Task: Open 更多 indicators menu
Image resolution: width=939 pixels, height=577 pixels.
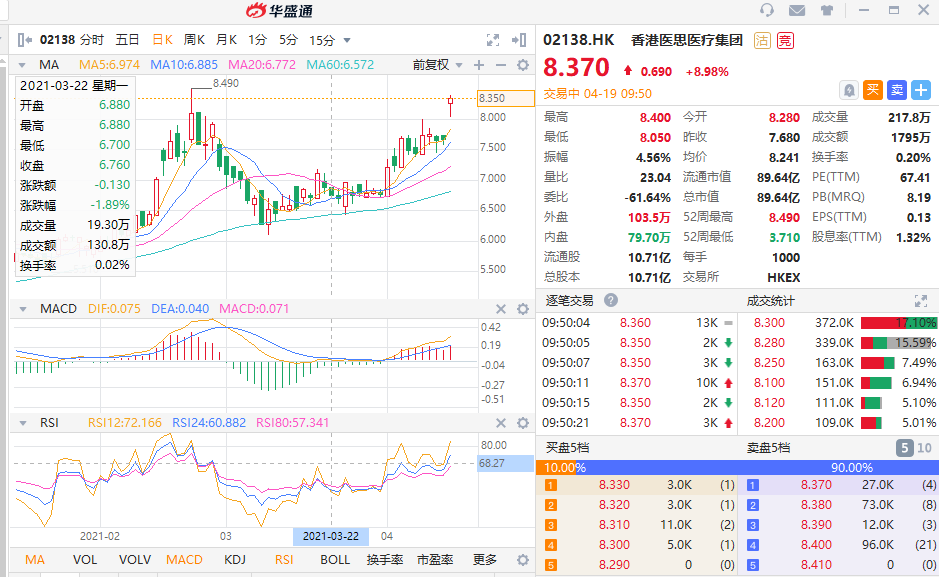Action: coord(484,560)
